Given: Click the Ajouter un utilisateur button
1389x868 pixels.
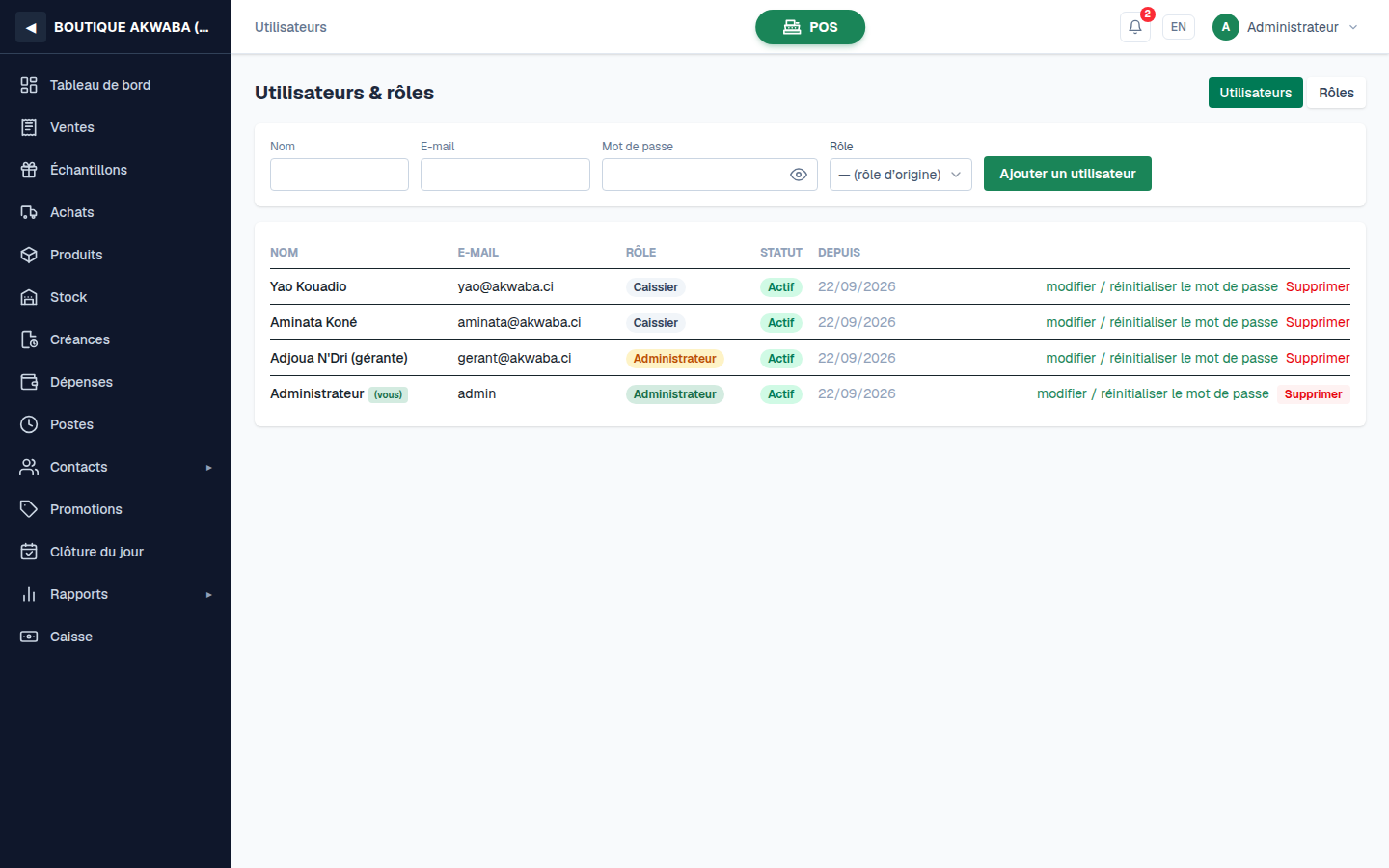Looking at the screenshot, I should (1068, 174).
